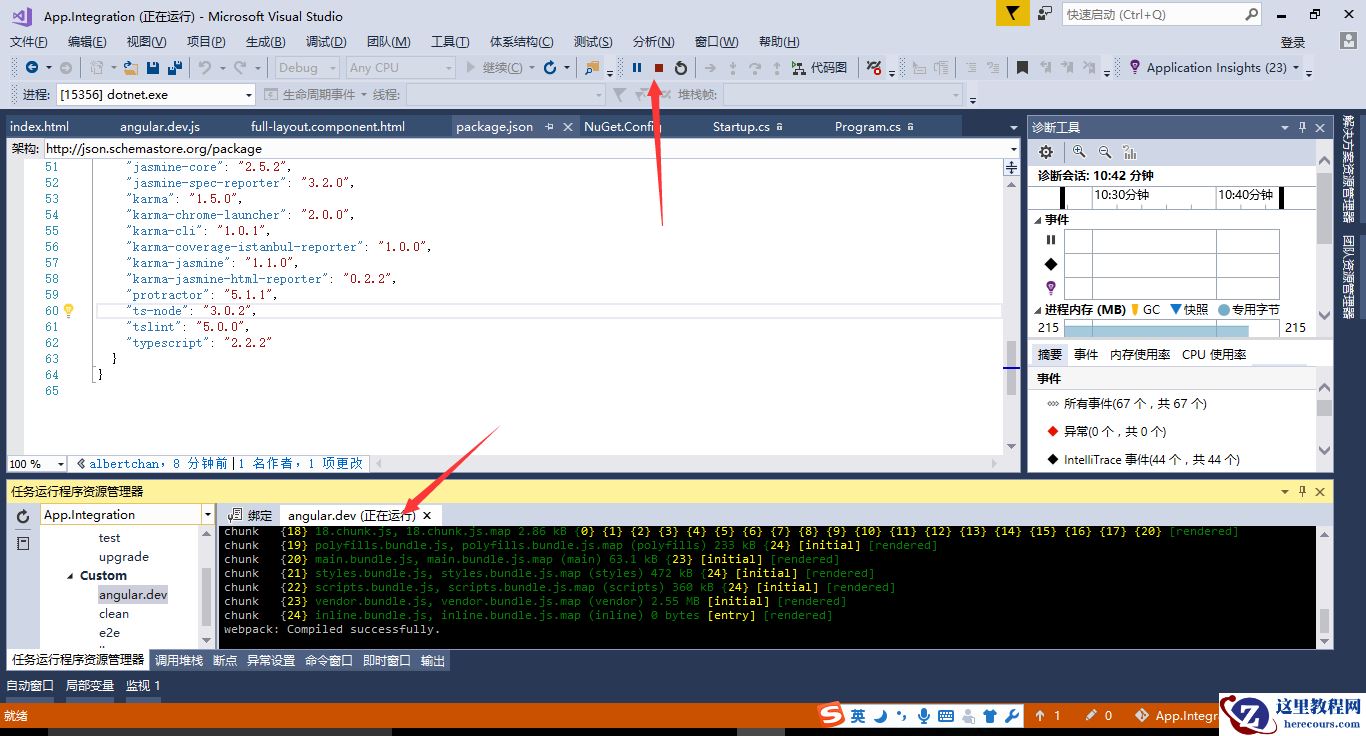Click the Application Insights (23) button
The height and width of the screenshot is (736, 1366).
point(1216,68)
